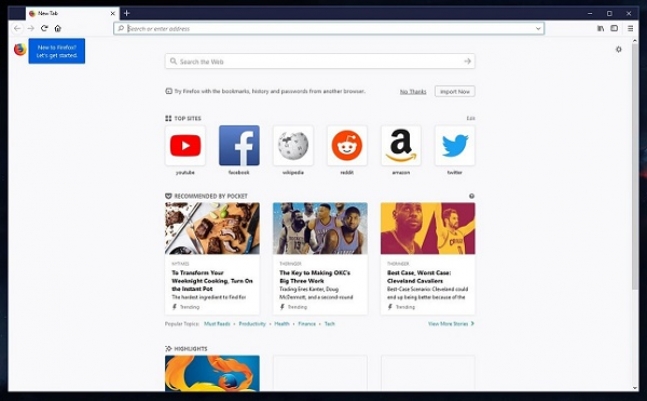
Task: Open the twitter top site tile
Action: (455, 146)
